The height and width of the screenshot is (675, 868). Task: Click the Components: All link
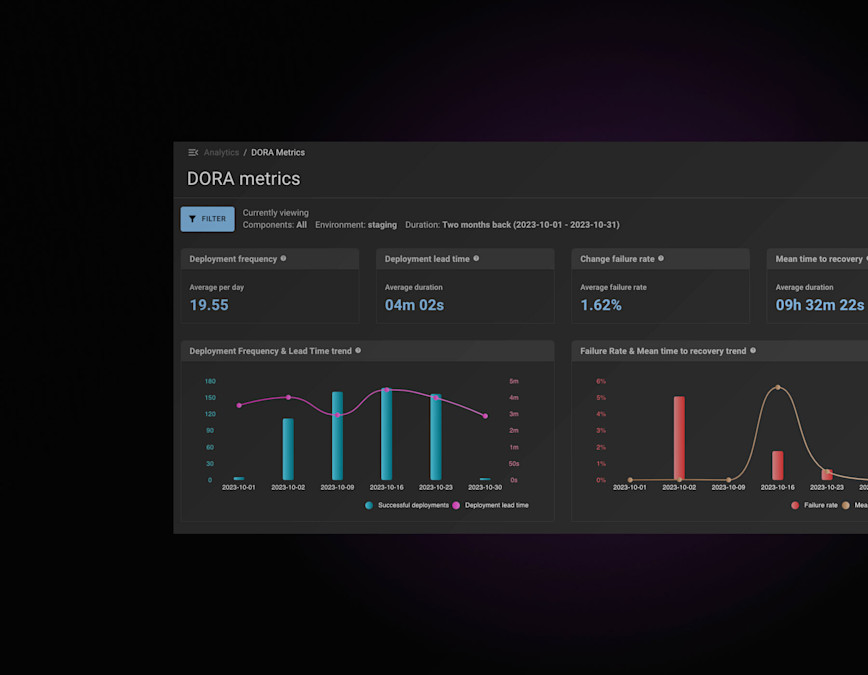277,225
